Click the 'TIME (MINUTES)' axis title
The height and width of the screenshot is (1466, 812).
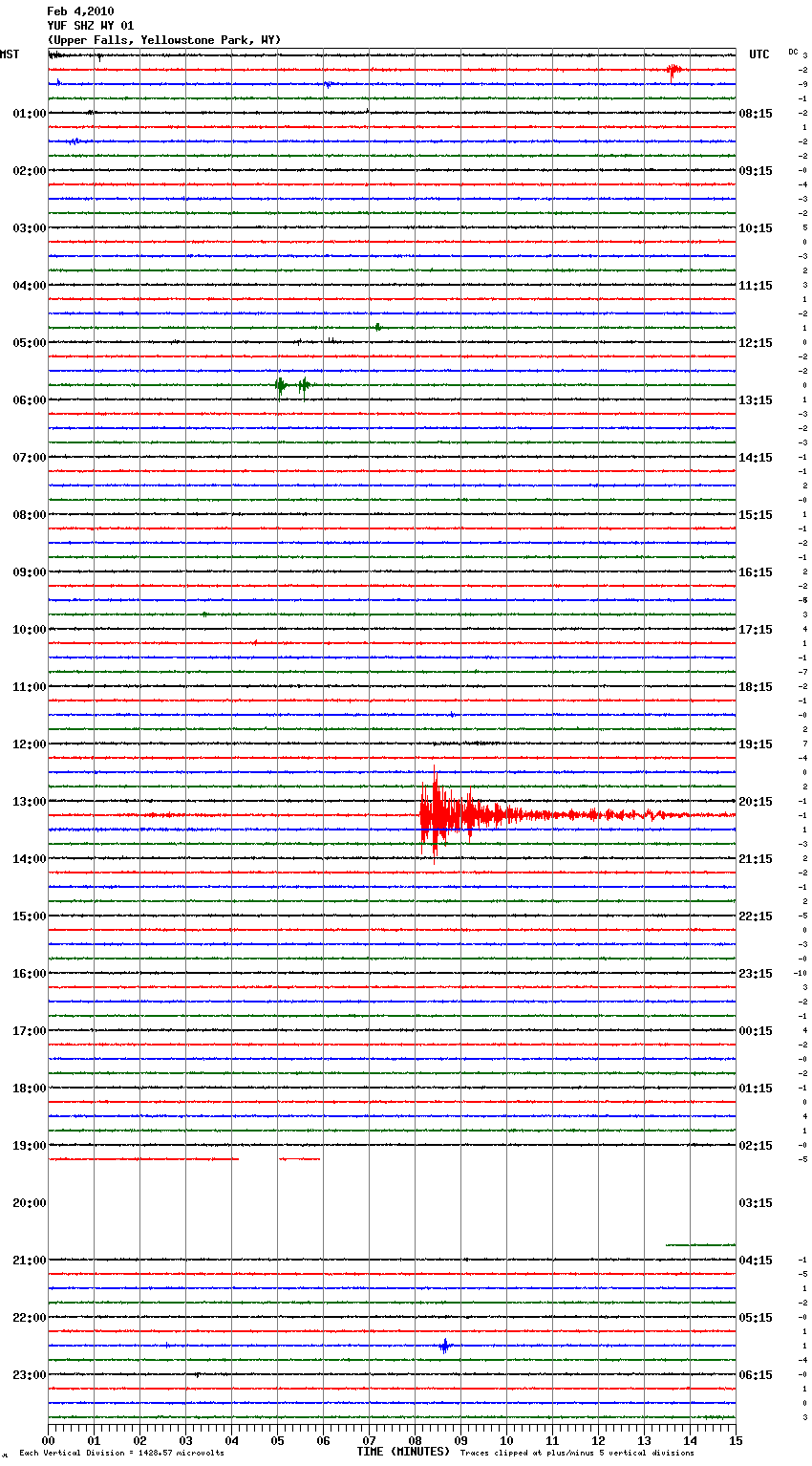[x=403, y=1452]
